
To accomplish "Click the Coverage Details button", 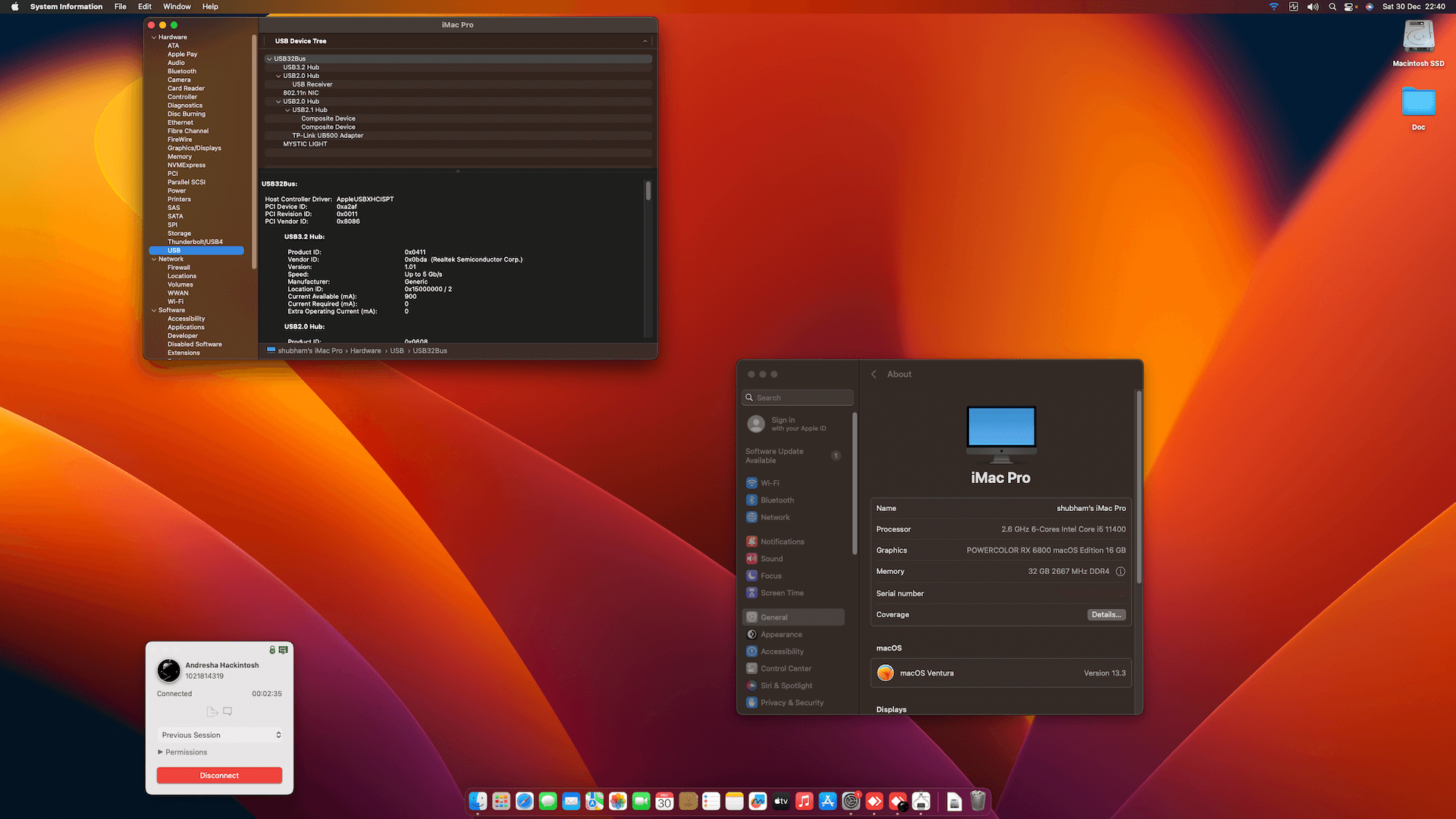I will pos(1106,615).
